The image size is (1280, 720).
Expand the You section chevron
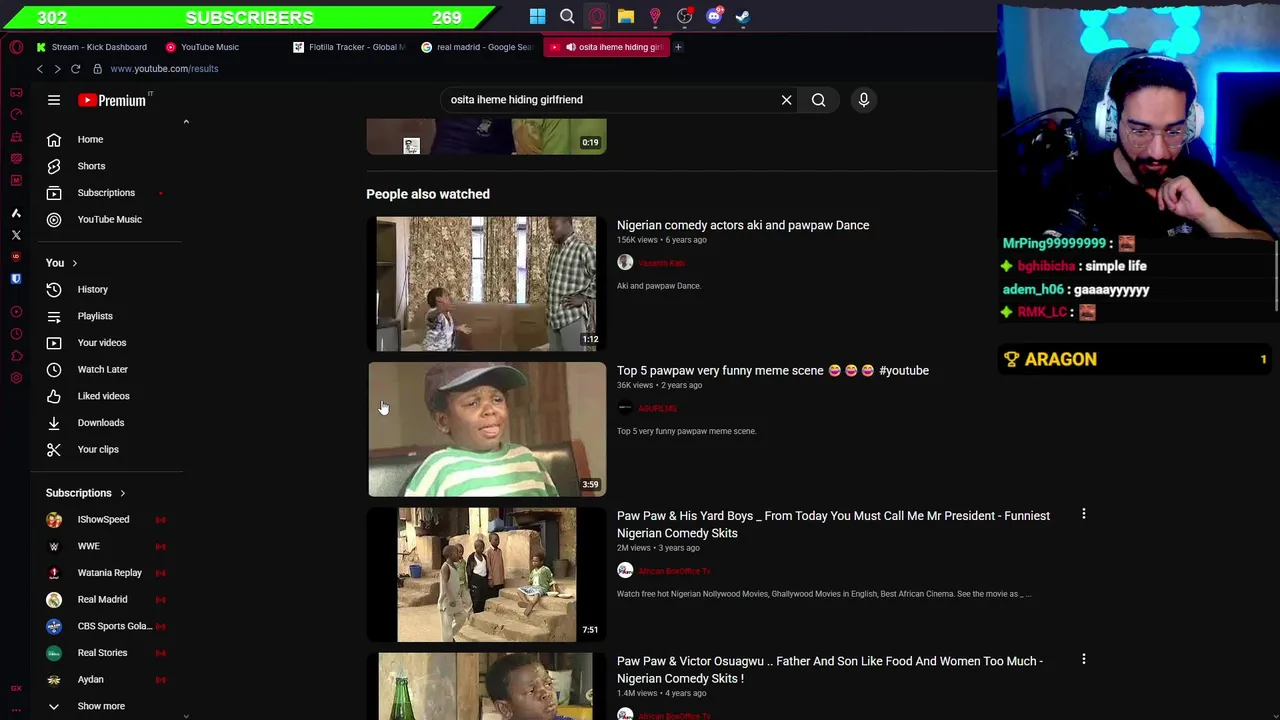tap(74, 263)
